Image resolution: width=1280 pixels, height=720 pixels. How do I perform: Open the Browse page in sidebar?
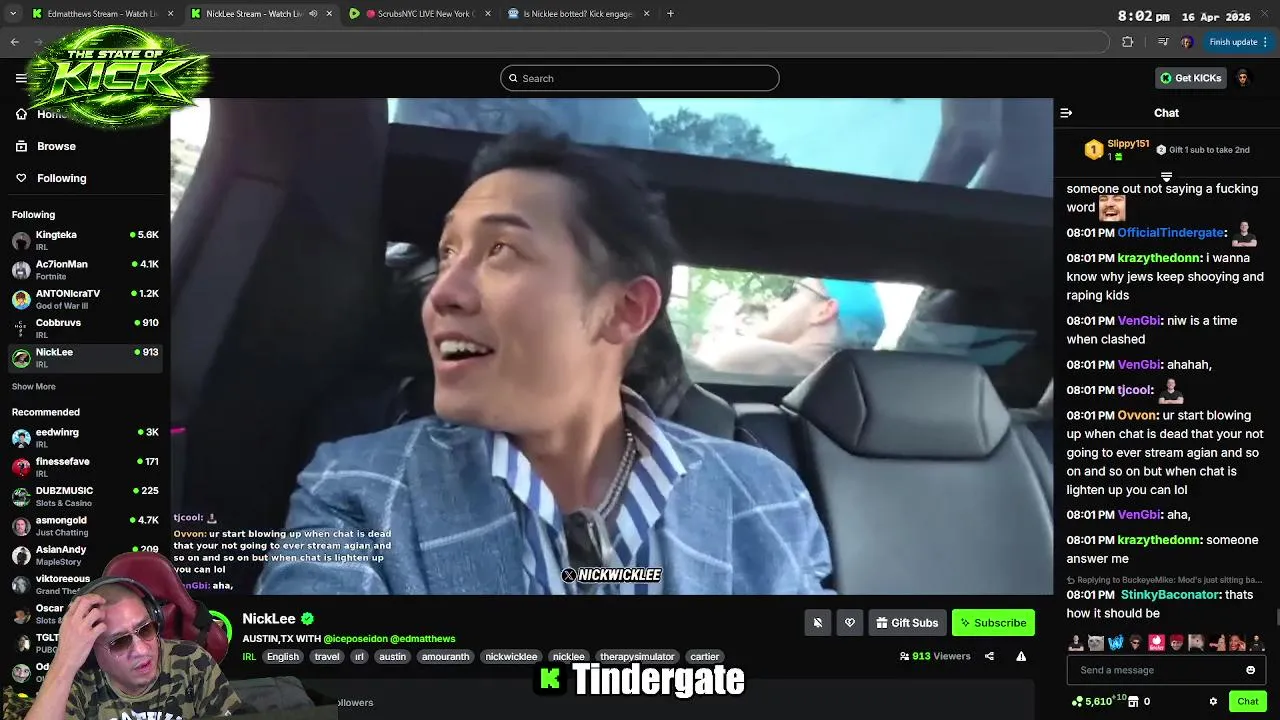point(45,146)
